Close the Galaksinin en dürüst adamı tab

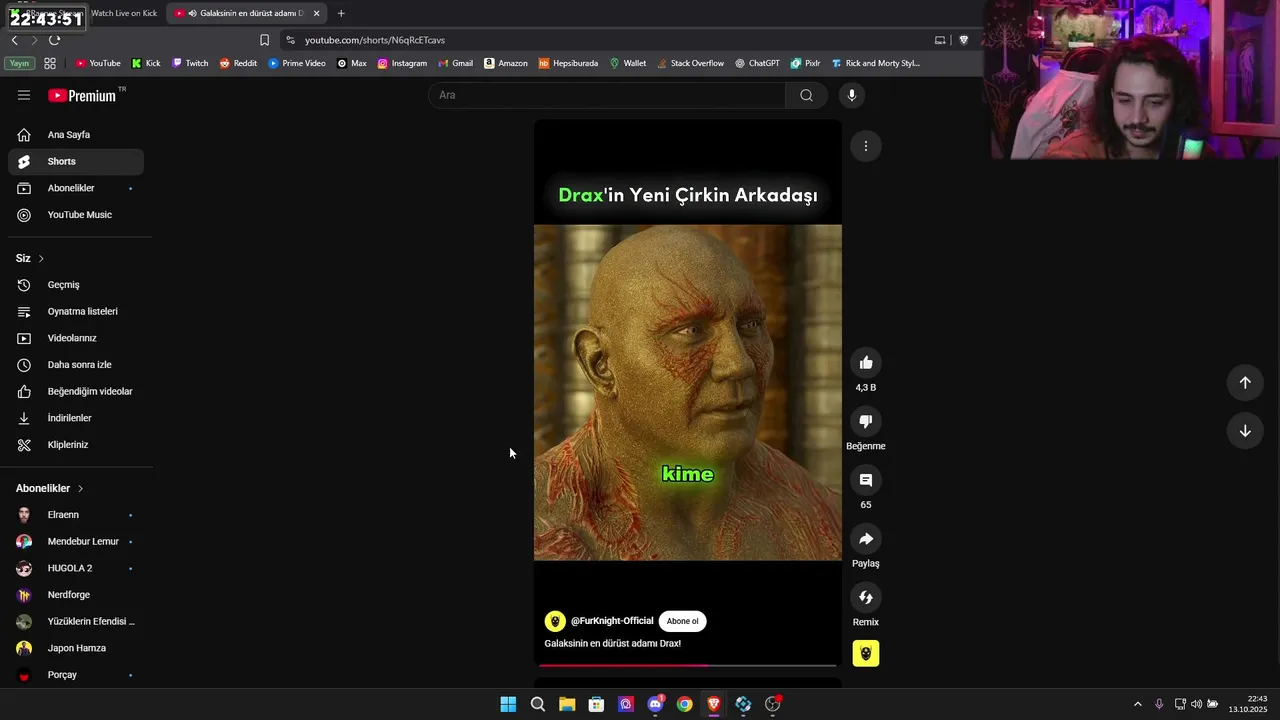pos(316,13)
